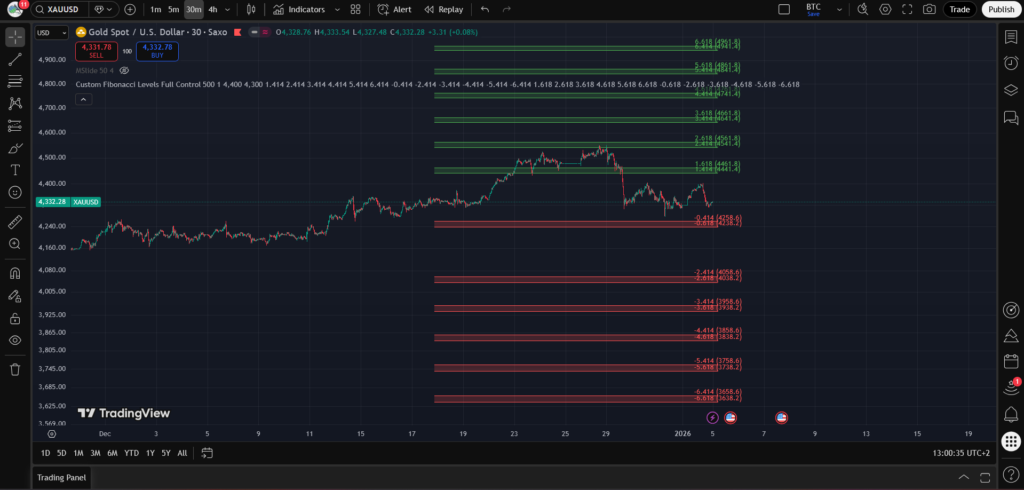
Task: Take a chart snapshot with camera icon
Action: 929,9
